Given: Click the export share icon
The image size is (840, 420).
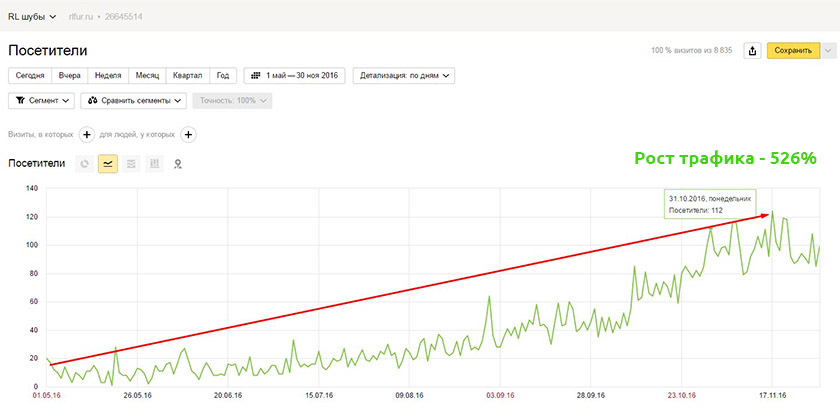Looking at the screenshot, I should coord(752,51).
